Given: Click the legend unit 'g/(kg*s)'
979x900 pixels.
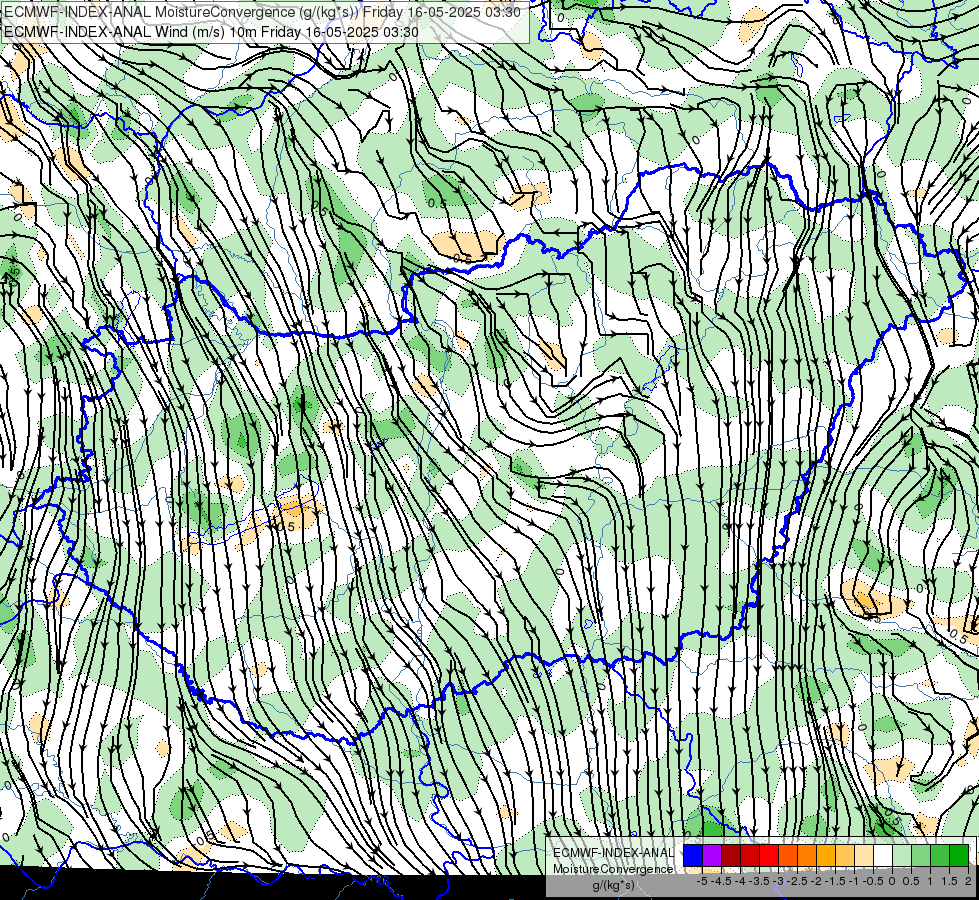Looking at the screenshot, I should pos(613,885).
